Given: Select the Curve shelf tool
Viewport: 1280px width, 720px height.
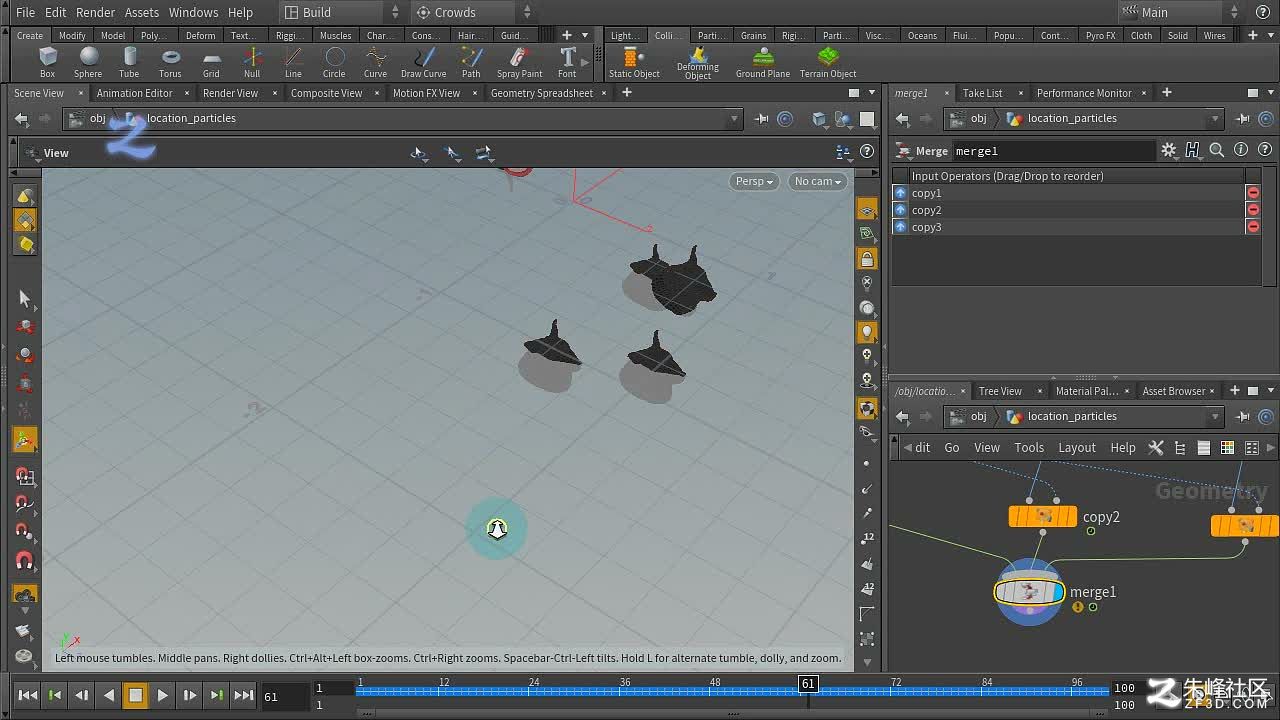Looking at the screenshot, I should tap(375, 62).
